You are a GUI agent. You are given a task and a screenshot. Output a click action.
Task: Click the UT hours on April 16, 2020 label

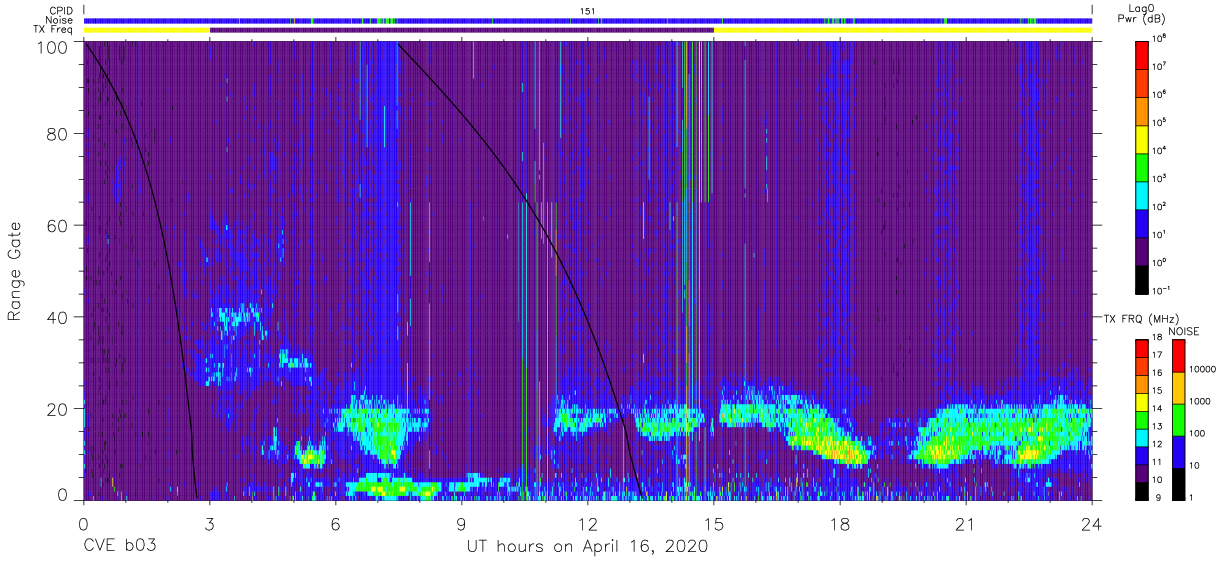tap(587, 547)
